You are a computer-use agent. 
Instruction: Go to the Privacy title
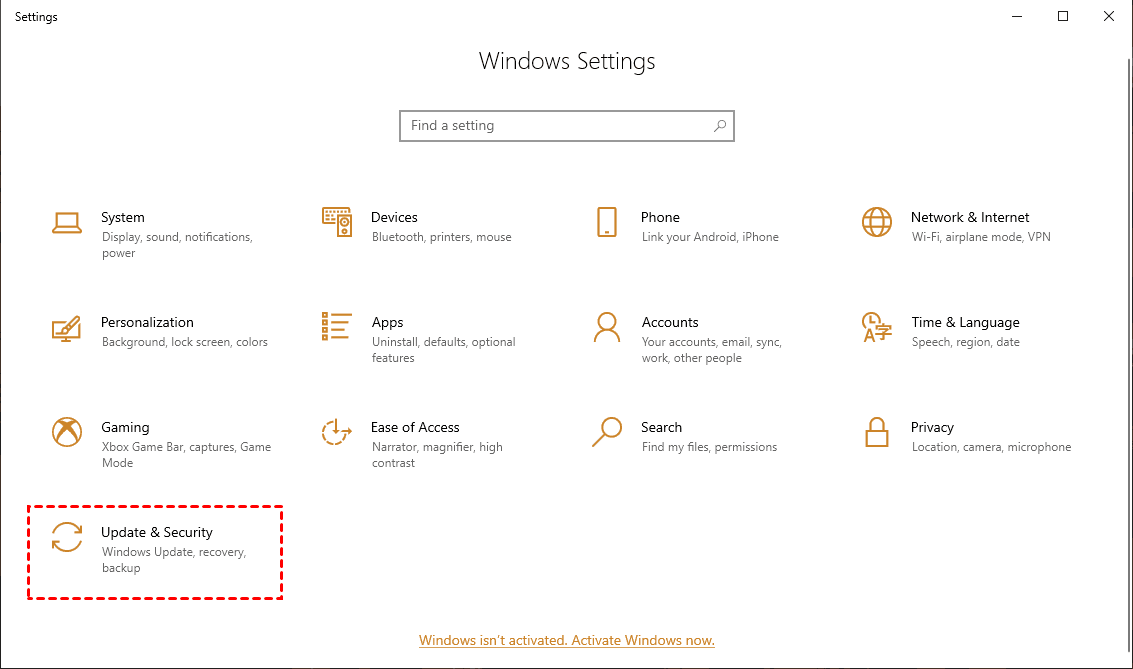pyautogui.click(x=932, y=428)
